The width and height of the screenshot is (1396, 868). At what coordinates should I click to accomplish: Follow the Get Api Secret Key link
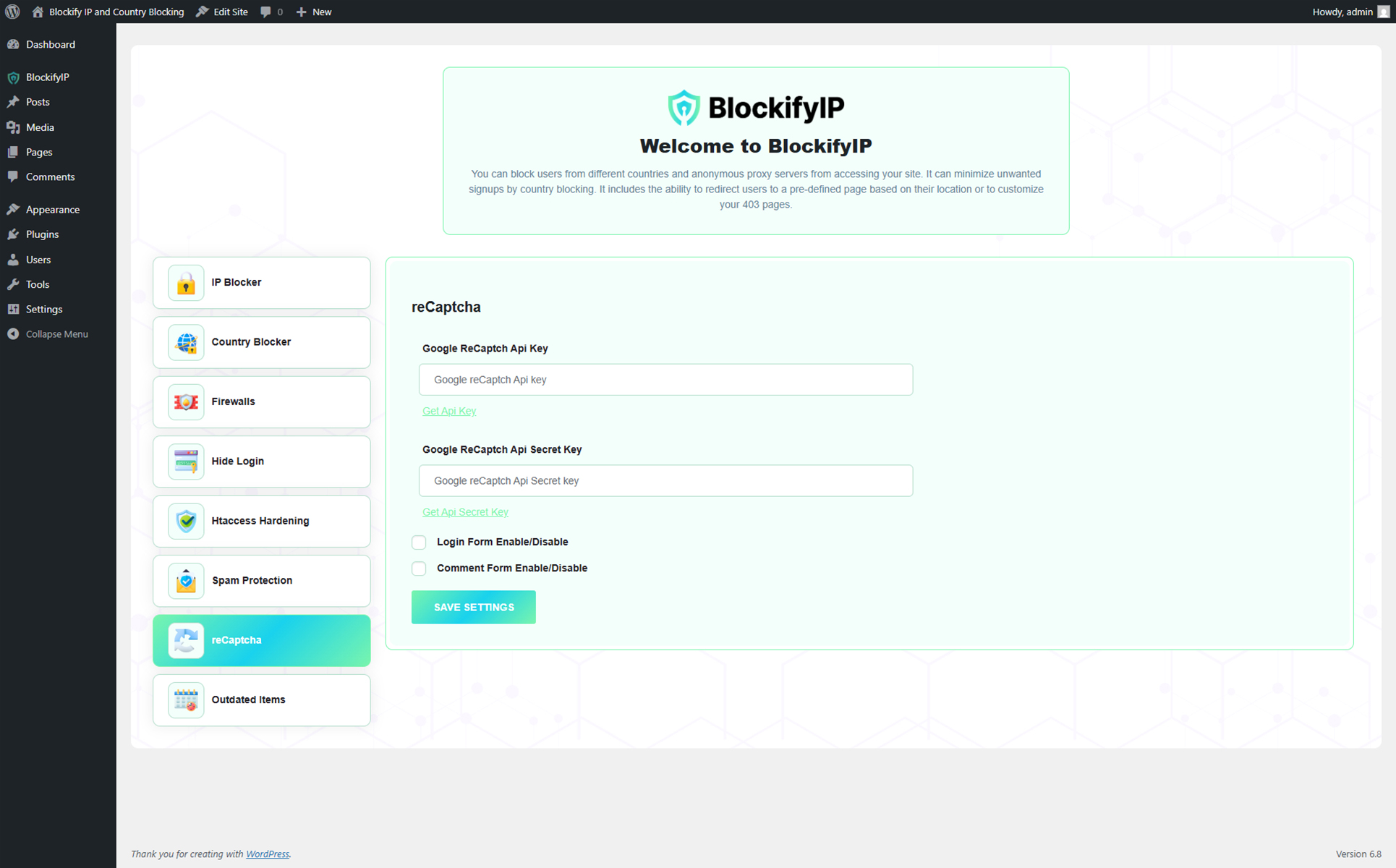coord(465,512)
